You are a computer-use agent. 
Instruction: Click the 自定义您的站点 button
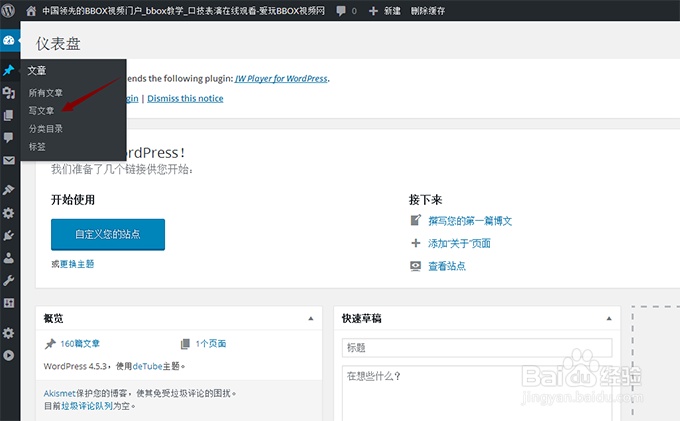[x=108, y=234]
